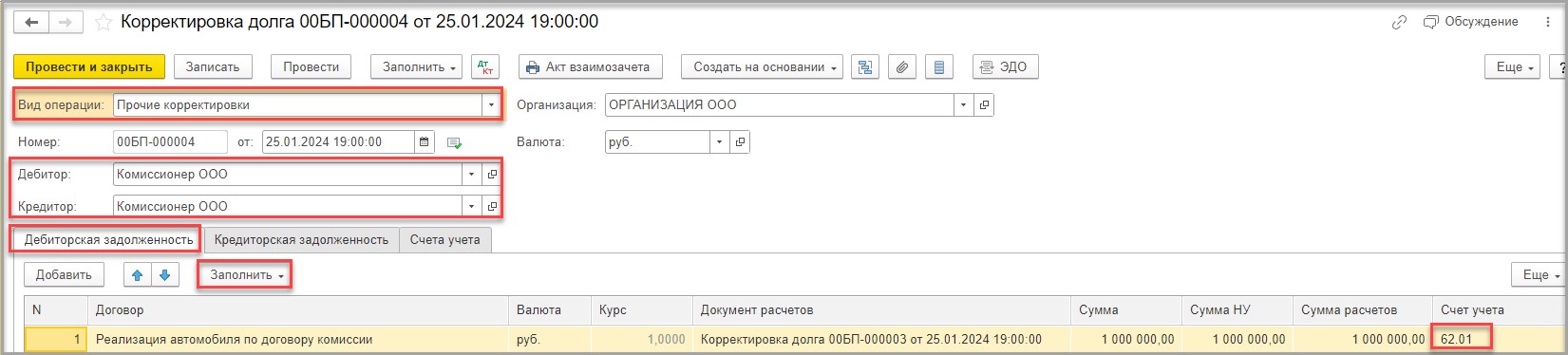Screen dimensions: 1568x355
Task: Click the Номер input field
Action: (170, 142)
